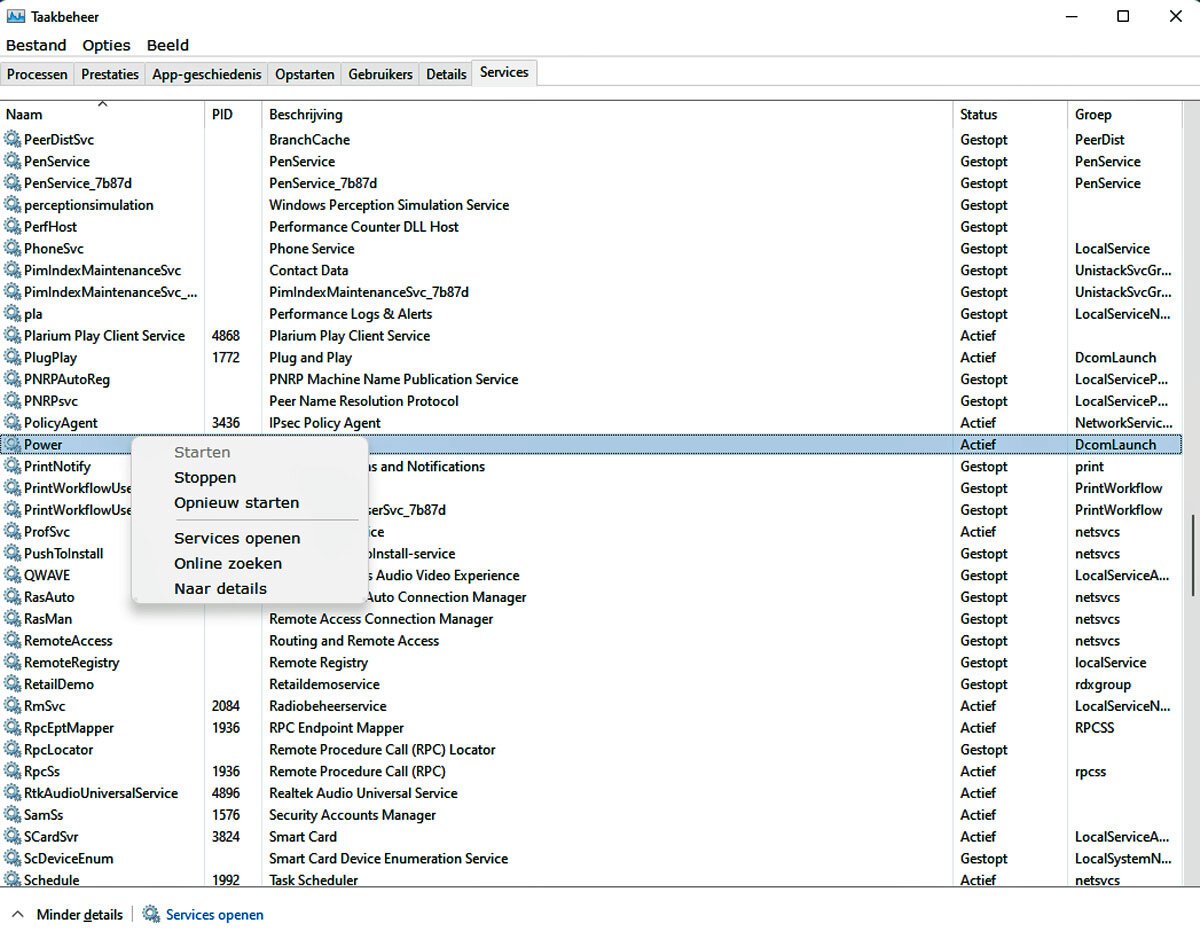Screen dimensions: 1200x939
Task: Click the gear icon next to RasMan
Action: (12, 619)
